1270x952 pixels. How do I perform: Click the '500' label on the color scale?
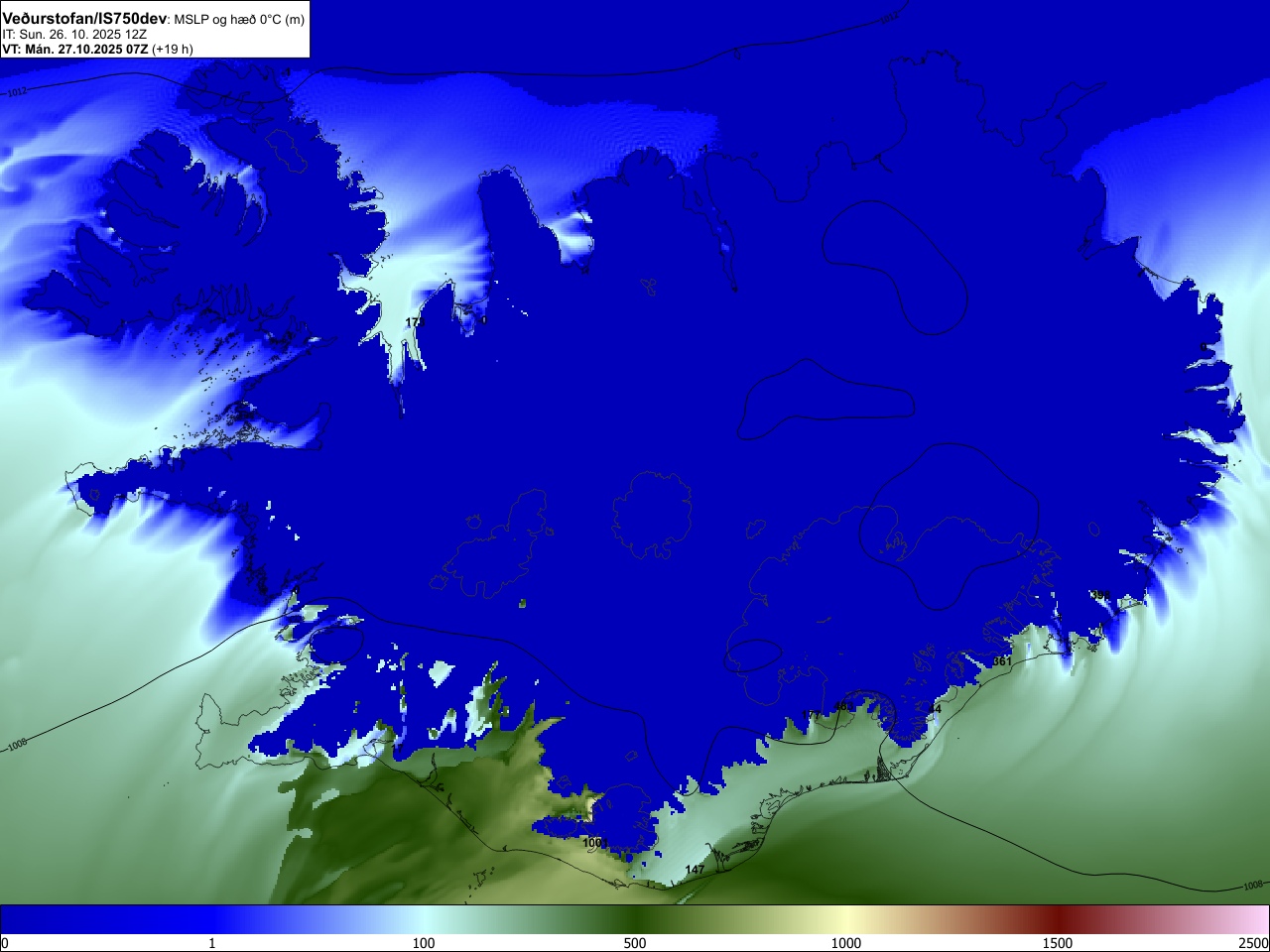[635, 943]
